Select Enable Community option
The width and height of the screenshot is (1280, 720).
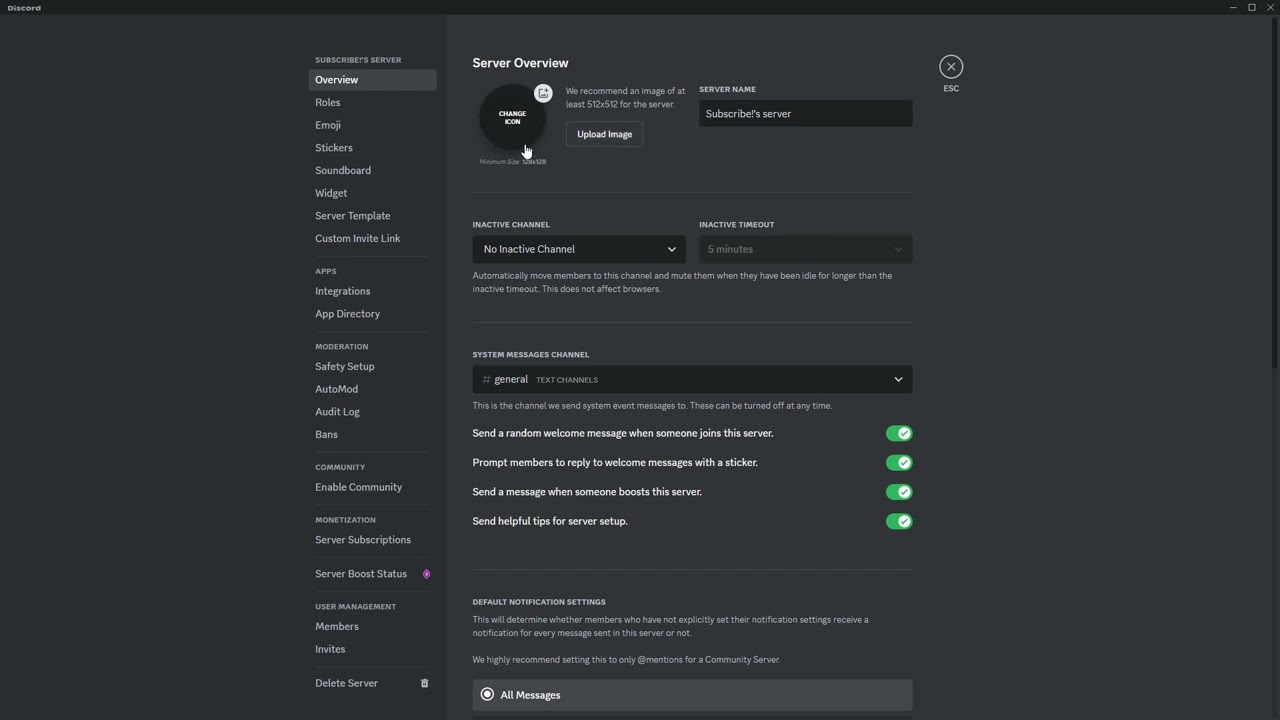pyautogui.click(x=372, y=487)
